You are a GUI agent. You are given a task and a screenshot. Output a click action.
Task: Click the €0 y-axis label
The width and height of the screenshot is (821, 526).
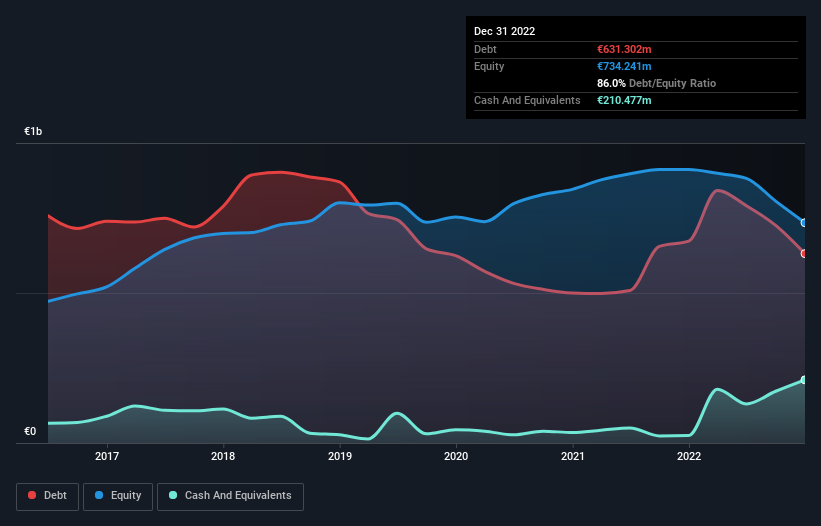point(30,431)
